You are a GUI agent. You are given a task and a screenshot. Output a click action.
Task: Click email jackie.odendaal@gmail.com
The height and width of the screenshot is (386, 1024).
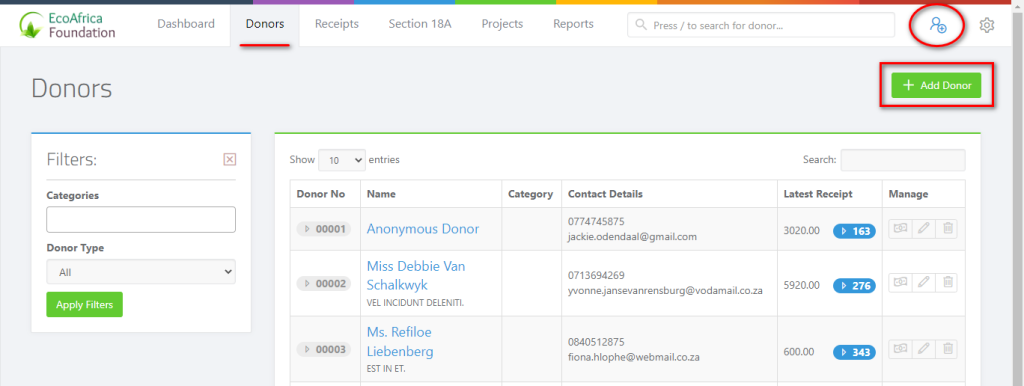click(632, 236)
